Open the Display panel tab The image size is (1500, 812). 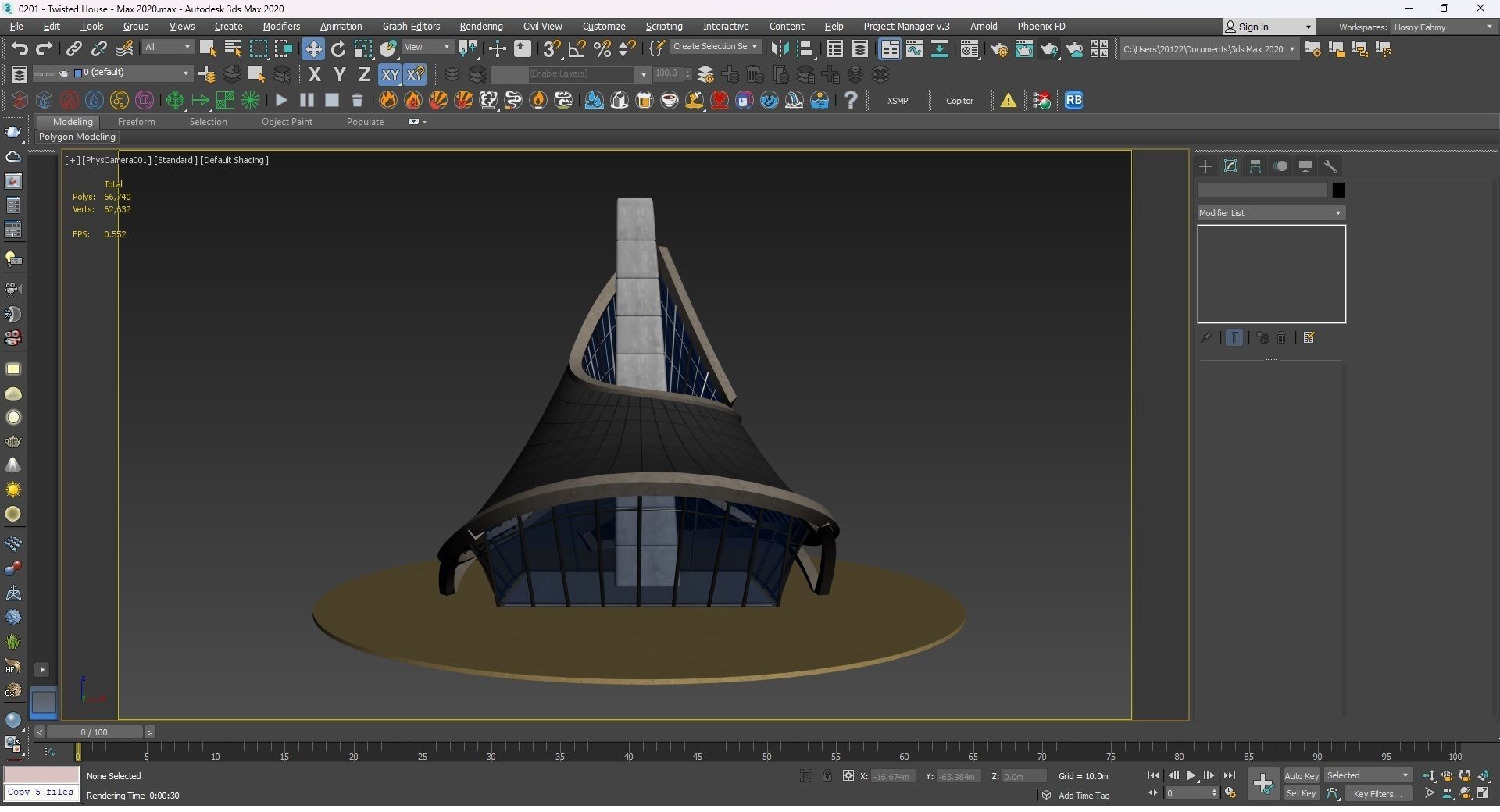tap(1305, 166)
